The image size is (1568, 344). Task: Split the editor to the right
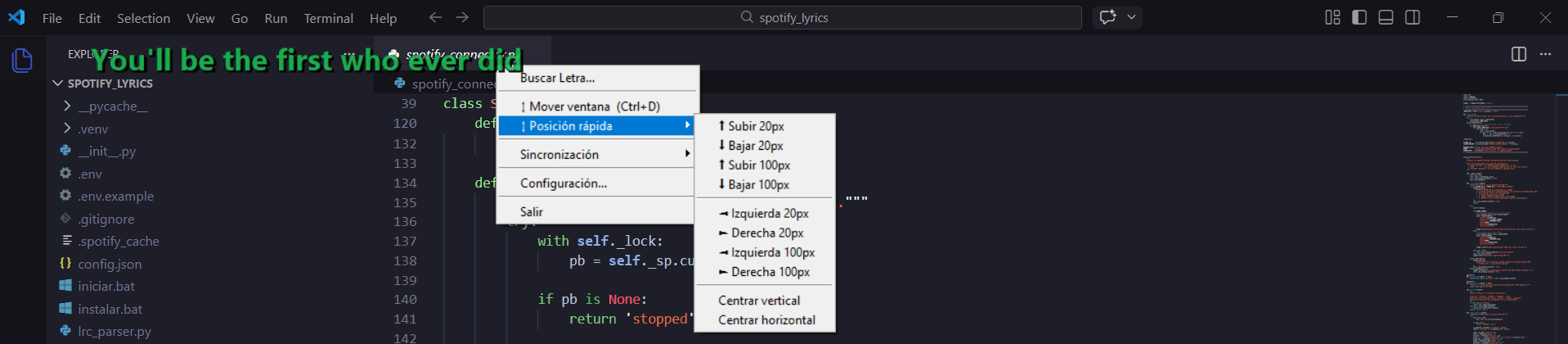(x=1519, y=54)
